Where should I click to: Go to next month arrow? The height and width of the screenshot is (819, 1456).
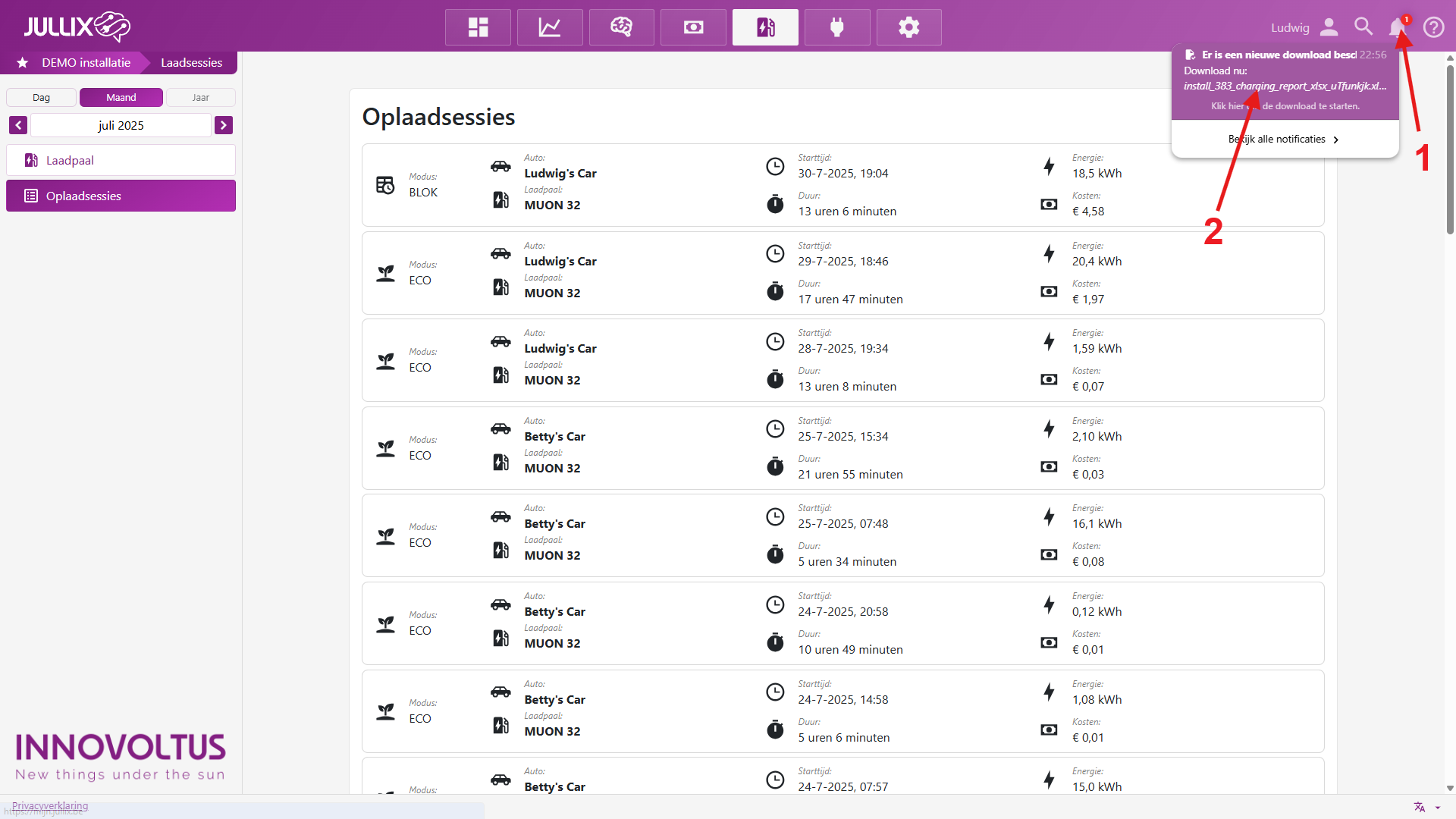pos(223,125)
